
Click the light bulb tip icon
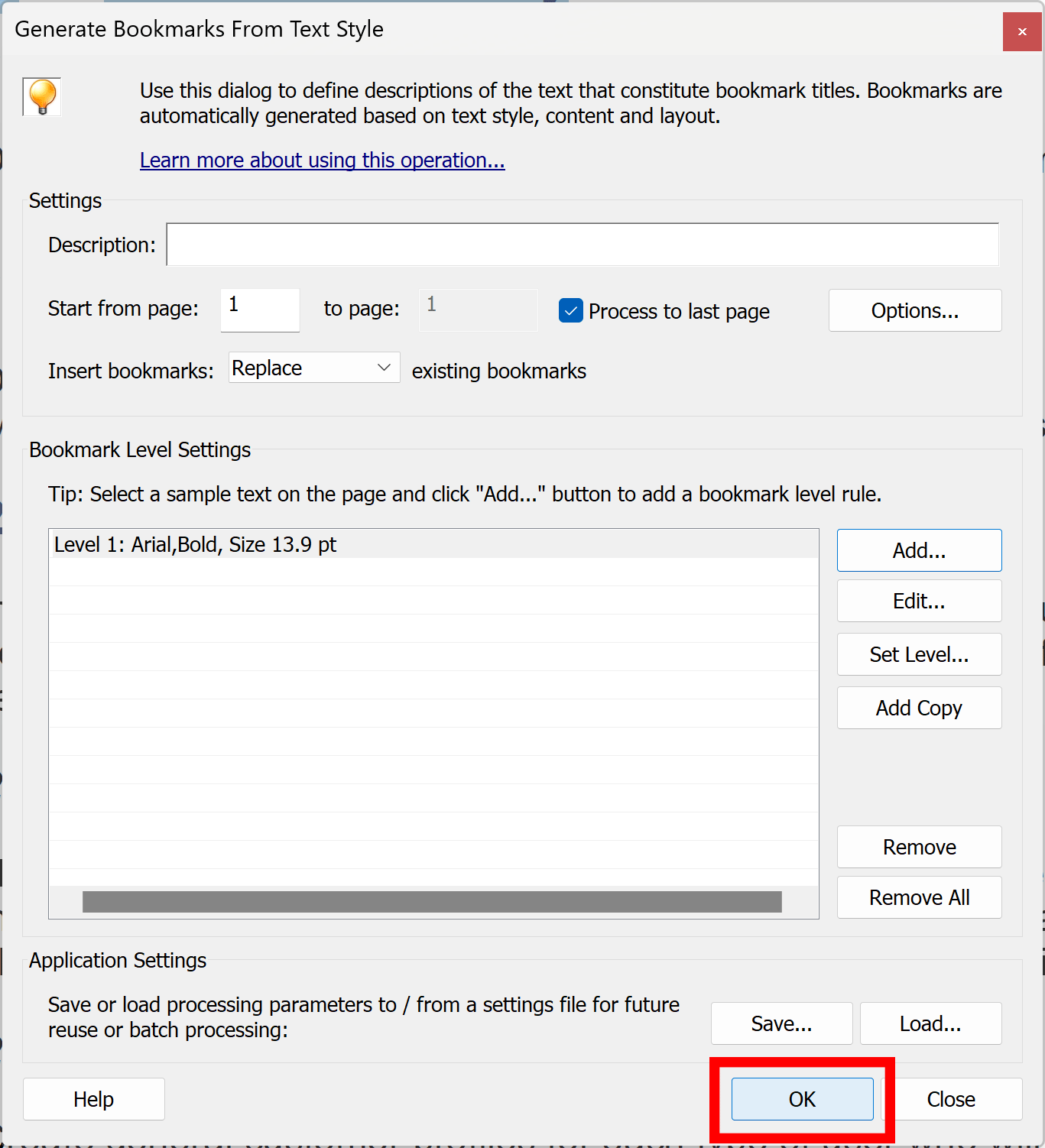tap(42, 97)
